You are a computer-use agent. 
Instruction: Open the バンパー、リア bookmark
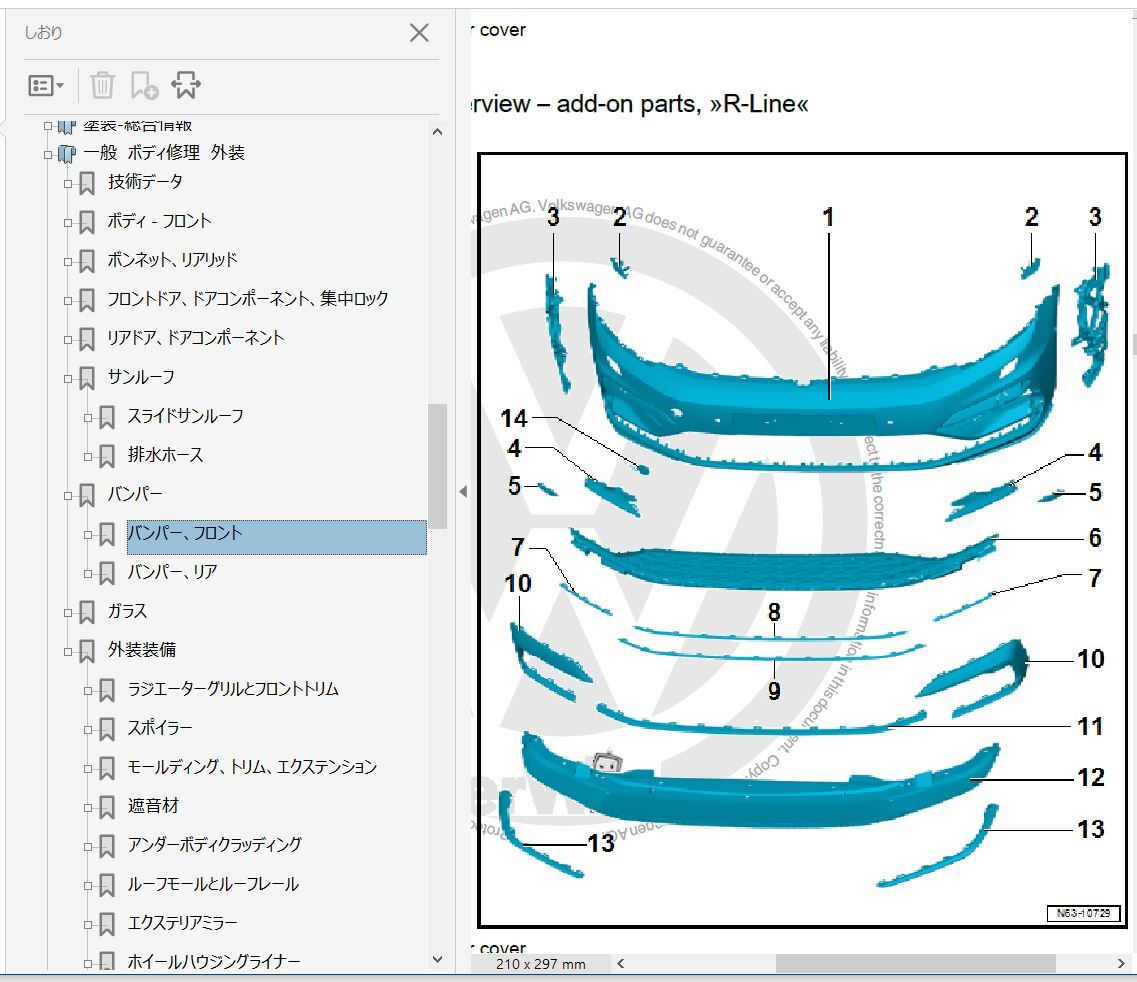point(173,572)
